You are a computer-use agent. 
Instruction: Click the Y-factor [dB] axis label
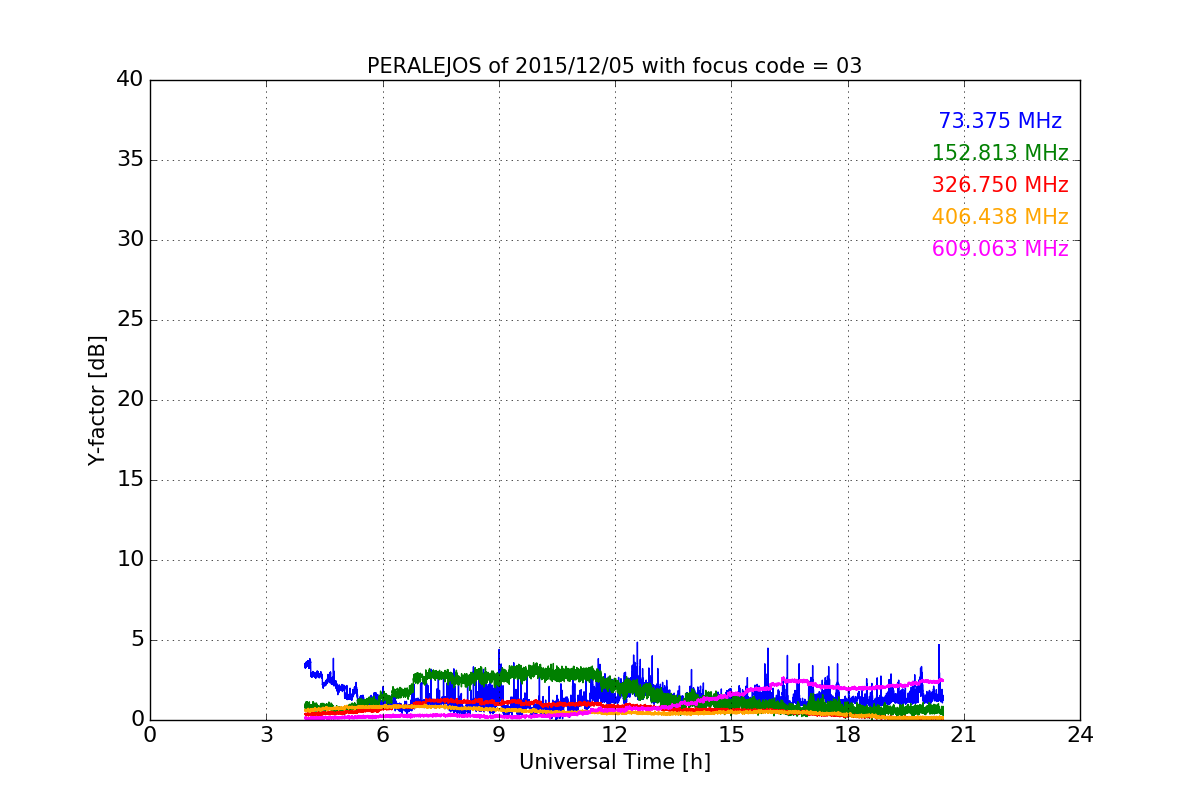click(97, 400)
